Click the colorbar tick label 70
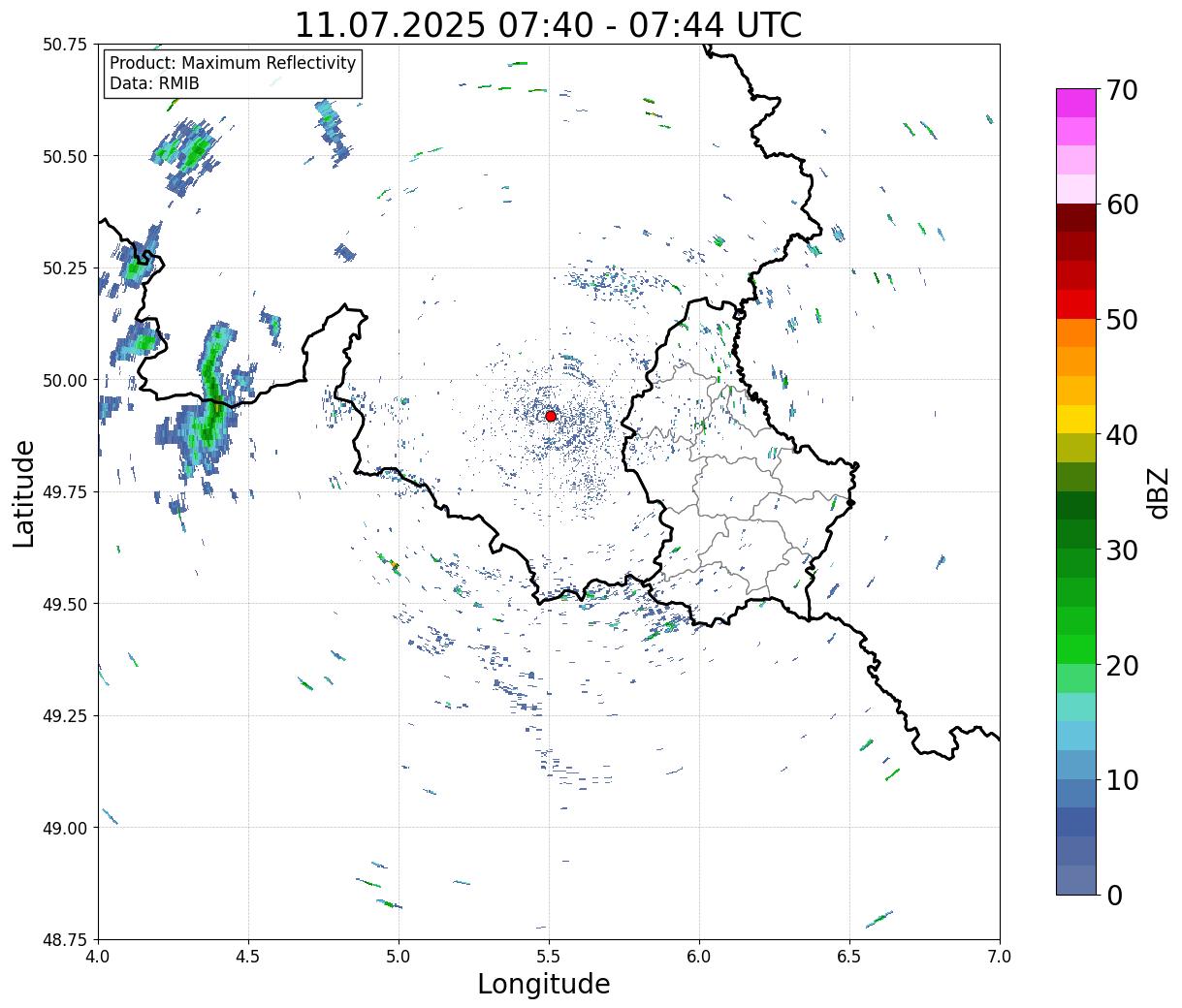Image resolution: width=1182 pixels, height=1008 pixels. (x=1123, y=90)
